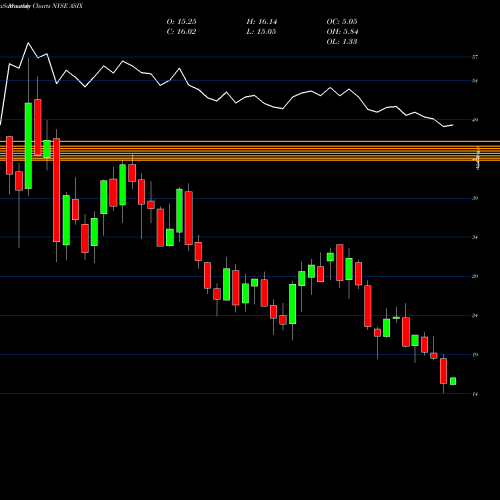This screenshot has width=500, height=500.
Task: Click the endpoint of the white indicator line
Action: (453, 125)
